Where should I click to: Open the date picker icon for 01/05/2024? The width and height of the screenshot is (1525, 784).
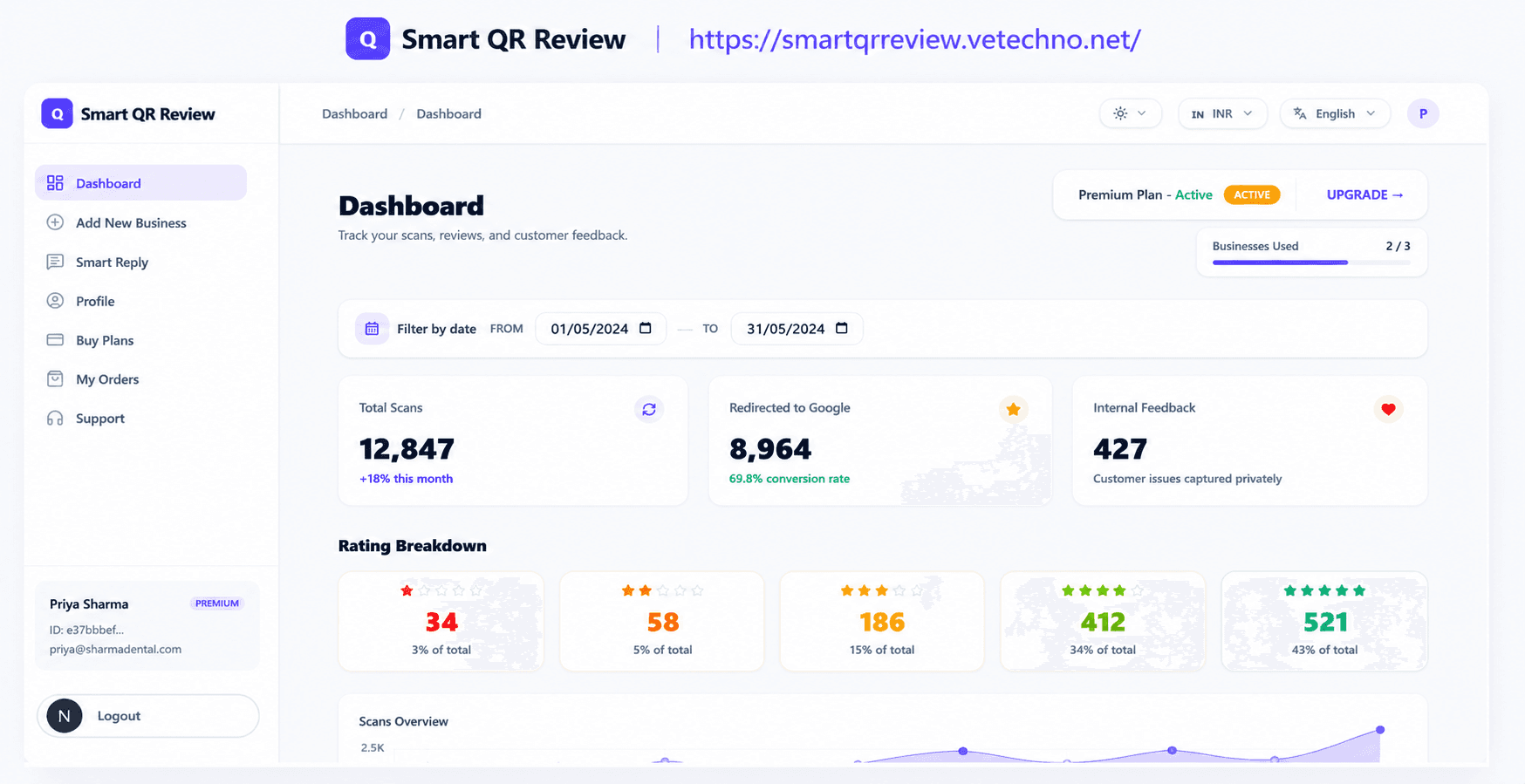click(x=646, y=328)
